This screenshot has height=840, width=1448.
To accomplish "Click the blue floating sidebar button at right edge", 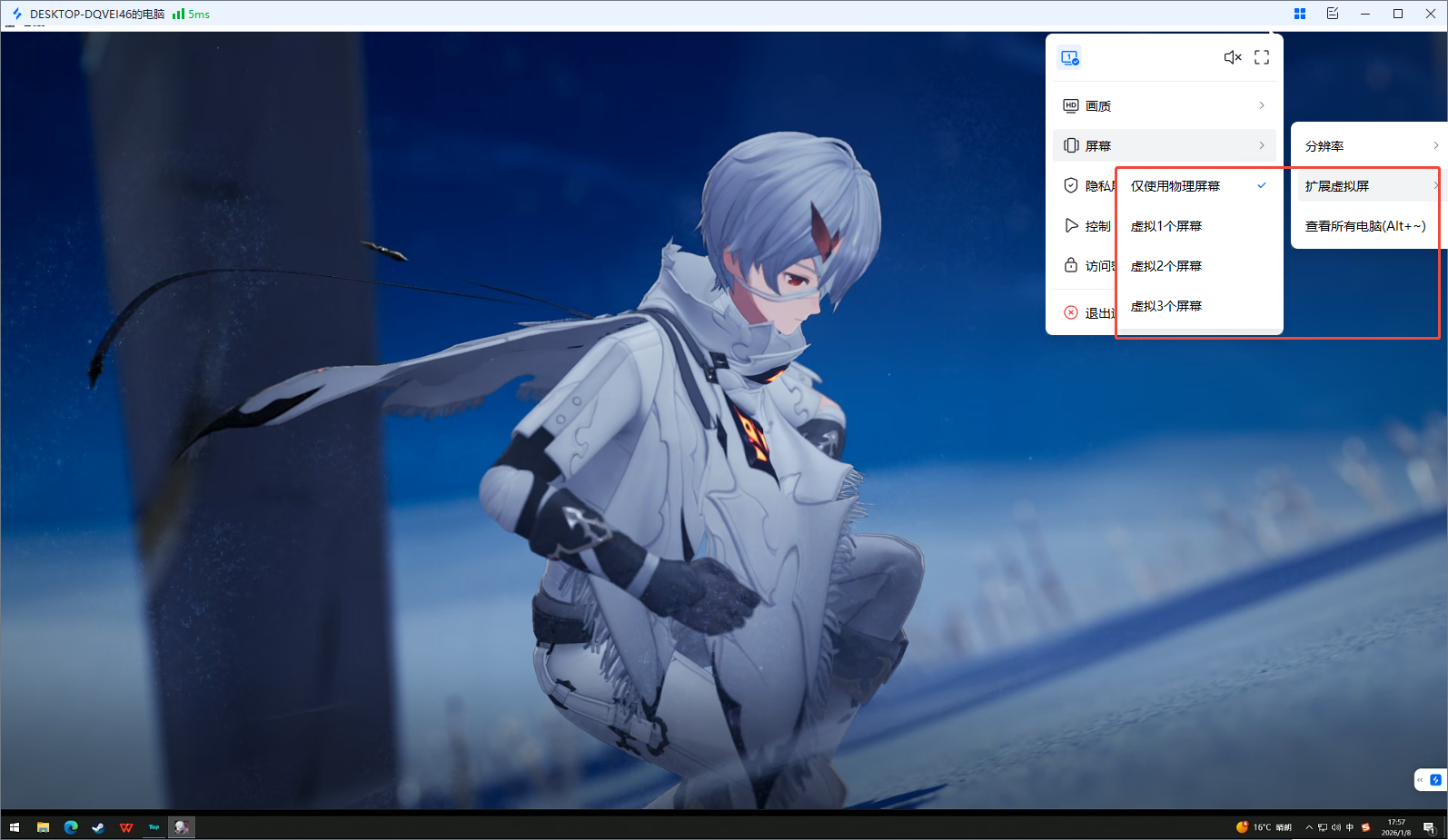I will pos(1435,780).
